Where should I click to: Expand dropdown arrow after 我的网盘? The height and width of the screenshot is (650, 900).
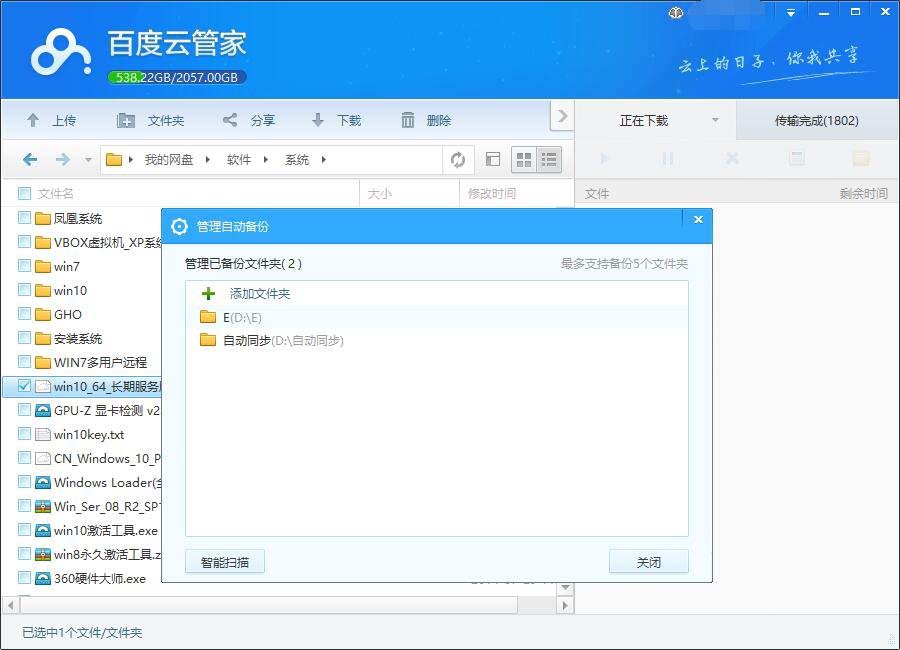pos(207,160)
